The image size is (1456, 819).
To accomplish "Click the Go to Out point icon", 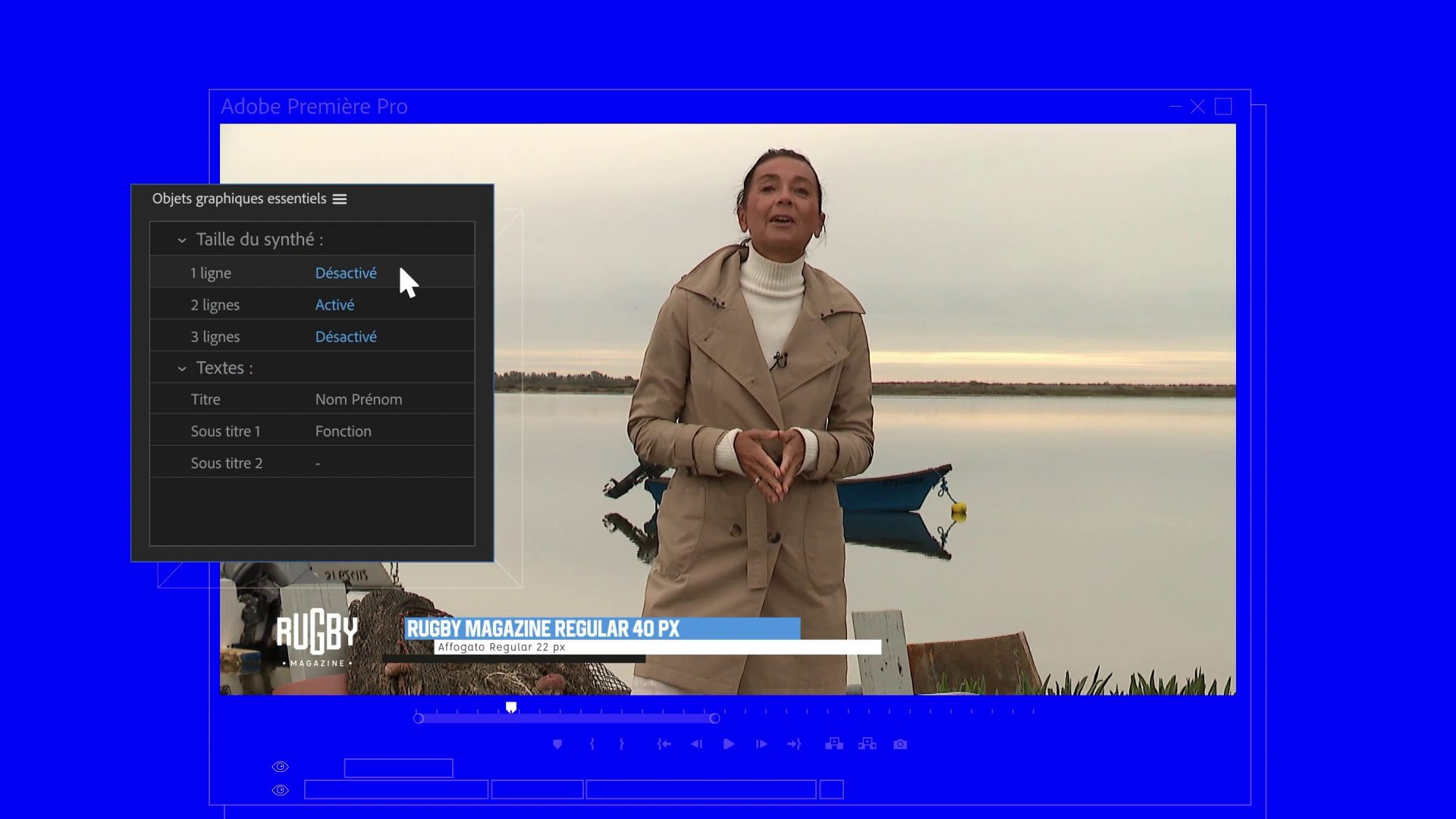I will [x=794, y=744].
